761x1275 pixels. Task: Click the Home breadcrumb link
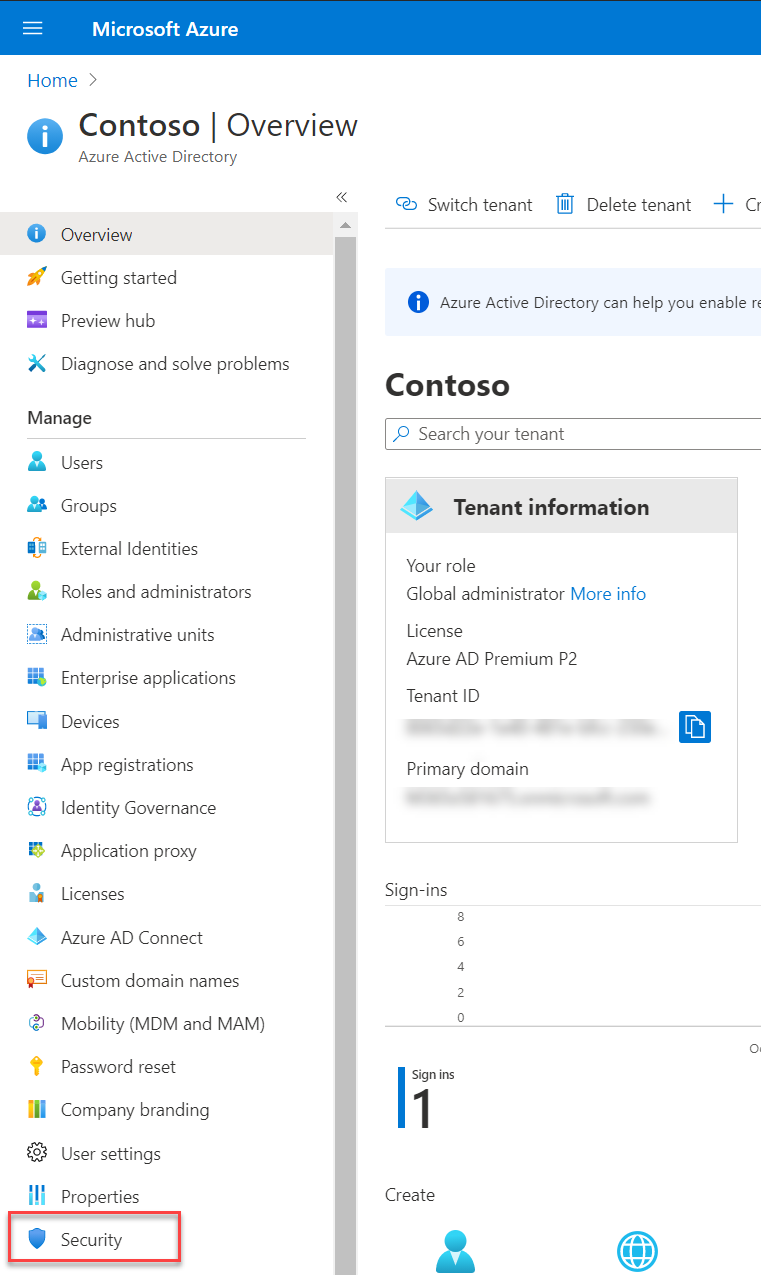tap(52, 80)
